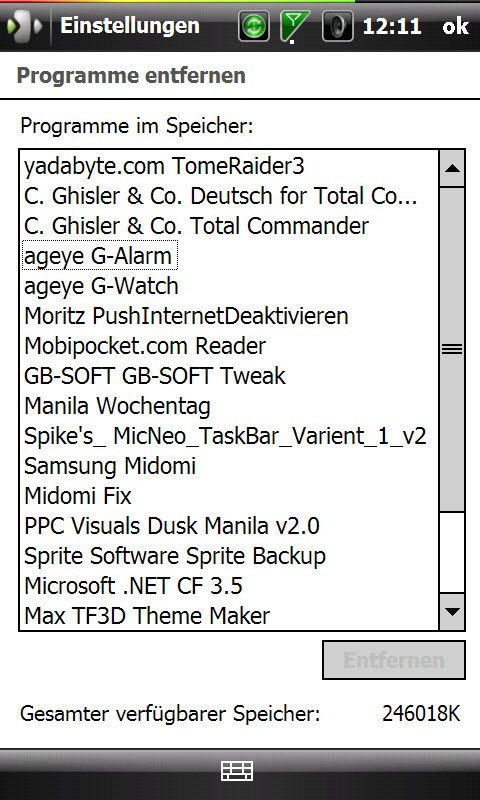Viewport: 480px width, 800px height.
Task: Confirm with the ok button in title bar
Action: (456, 26)
